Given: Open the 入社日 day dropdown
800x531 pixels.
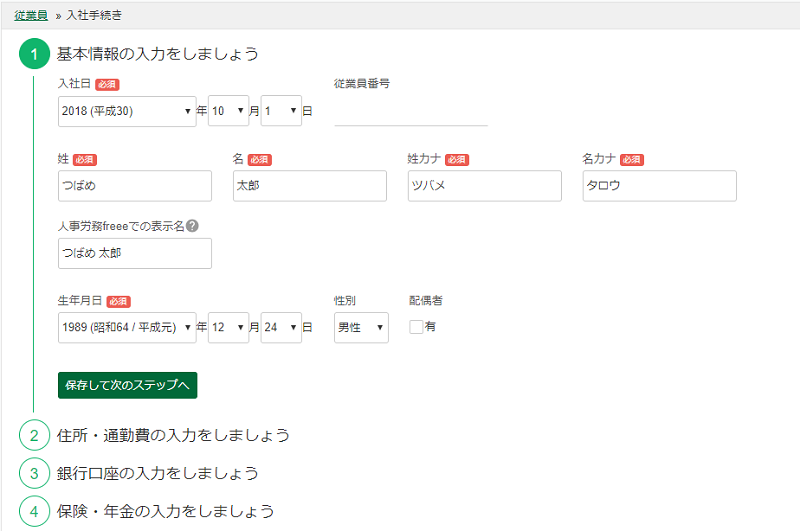Looking at the screenshot, I should tap(280, 111).
